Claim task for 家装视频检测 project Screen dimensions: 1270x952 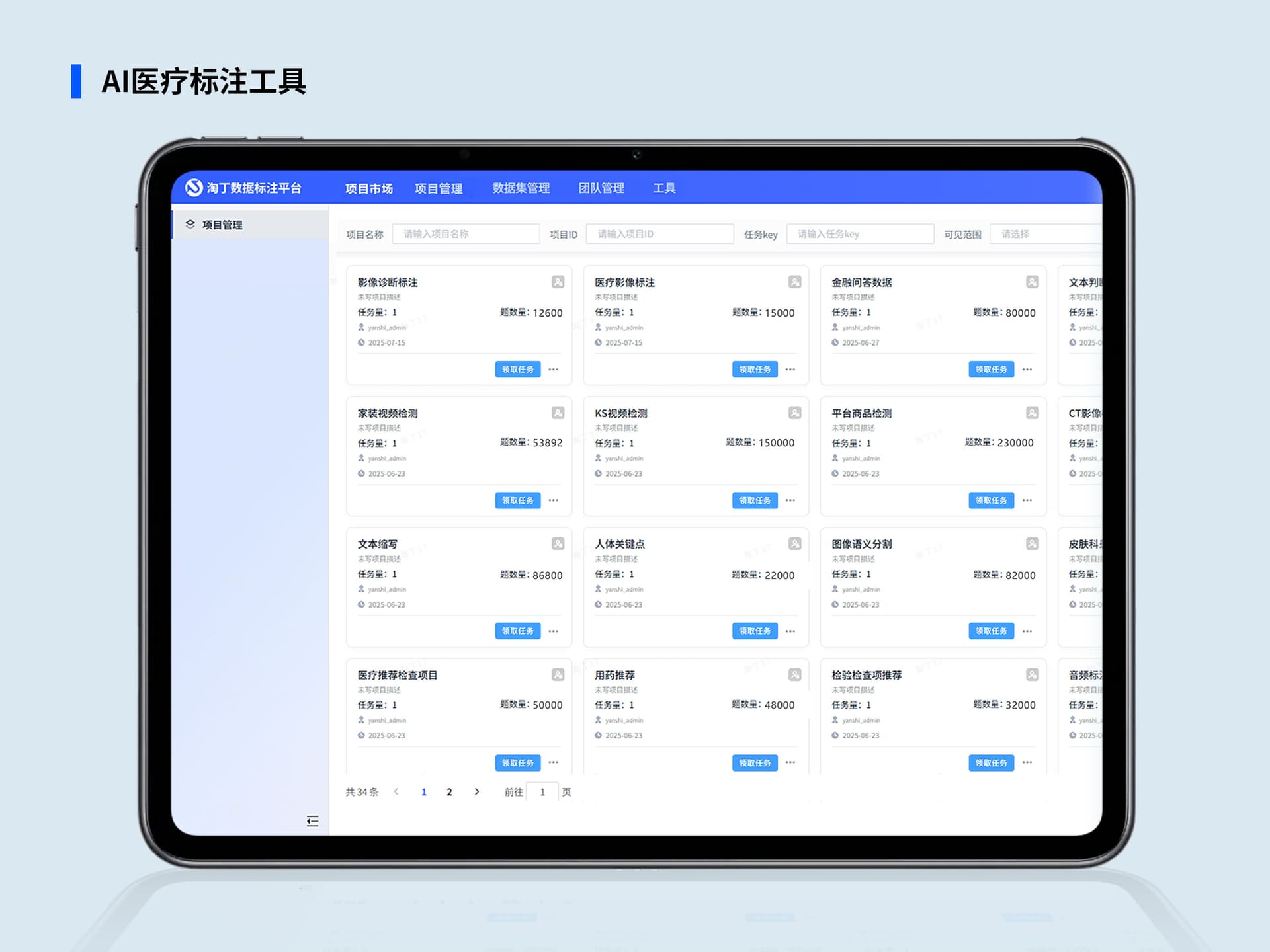[518, 500]
